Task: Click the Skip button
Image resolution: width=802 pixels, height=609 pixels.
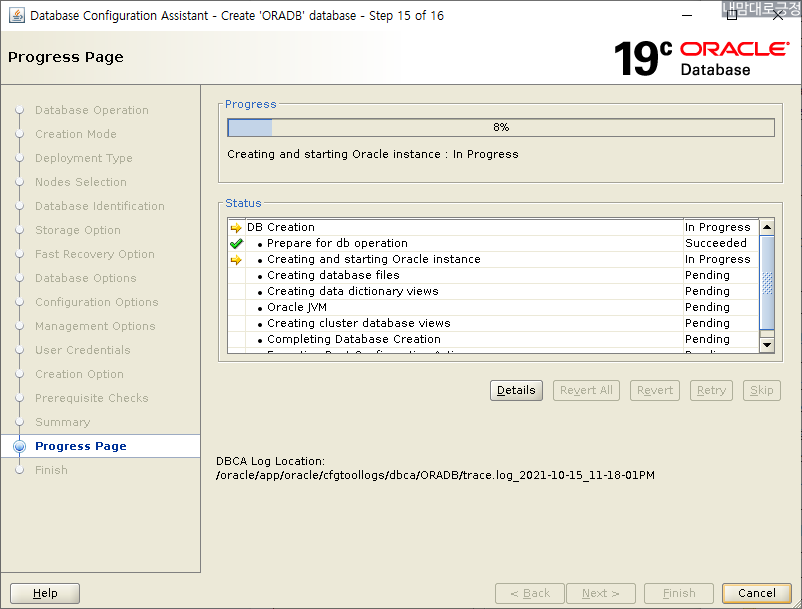Action: 762,390
